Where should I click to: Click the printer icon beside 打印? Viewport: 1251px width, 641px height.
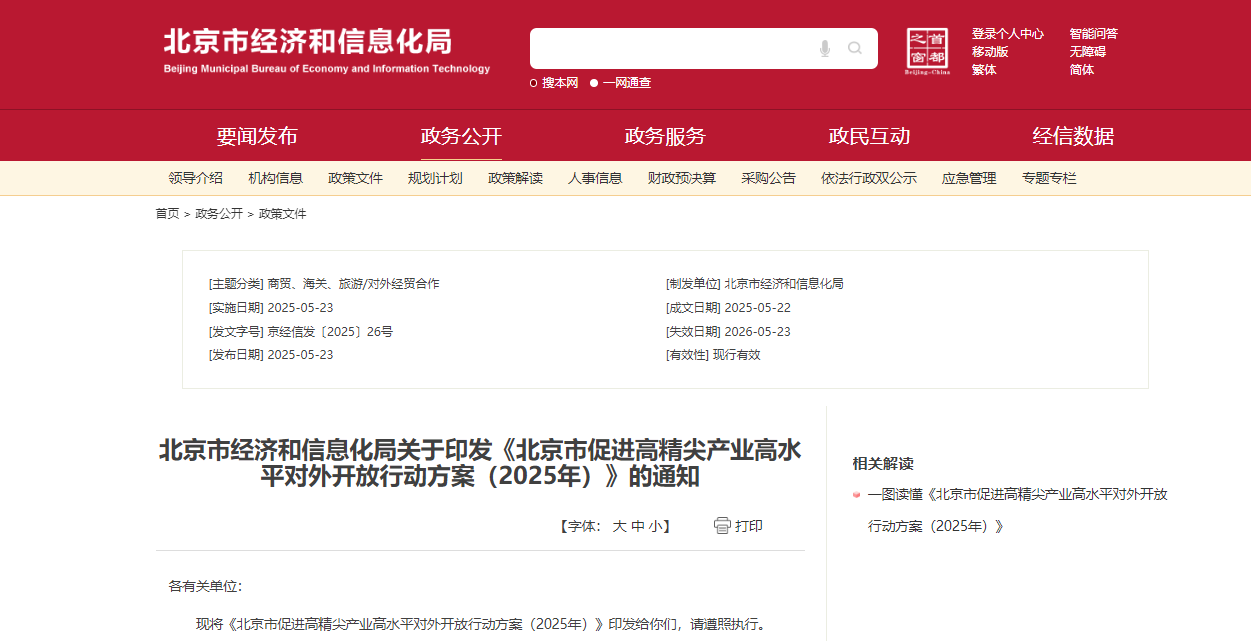[x=722, y=526]
